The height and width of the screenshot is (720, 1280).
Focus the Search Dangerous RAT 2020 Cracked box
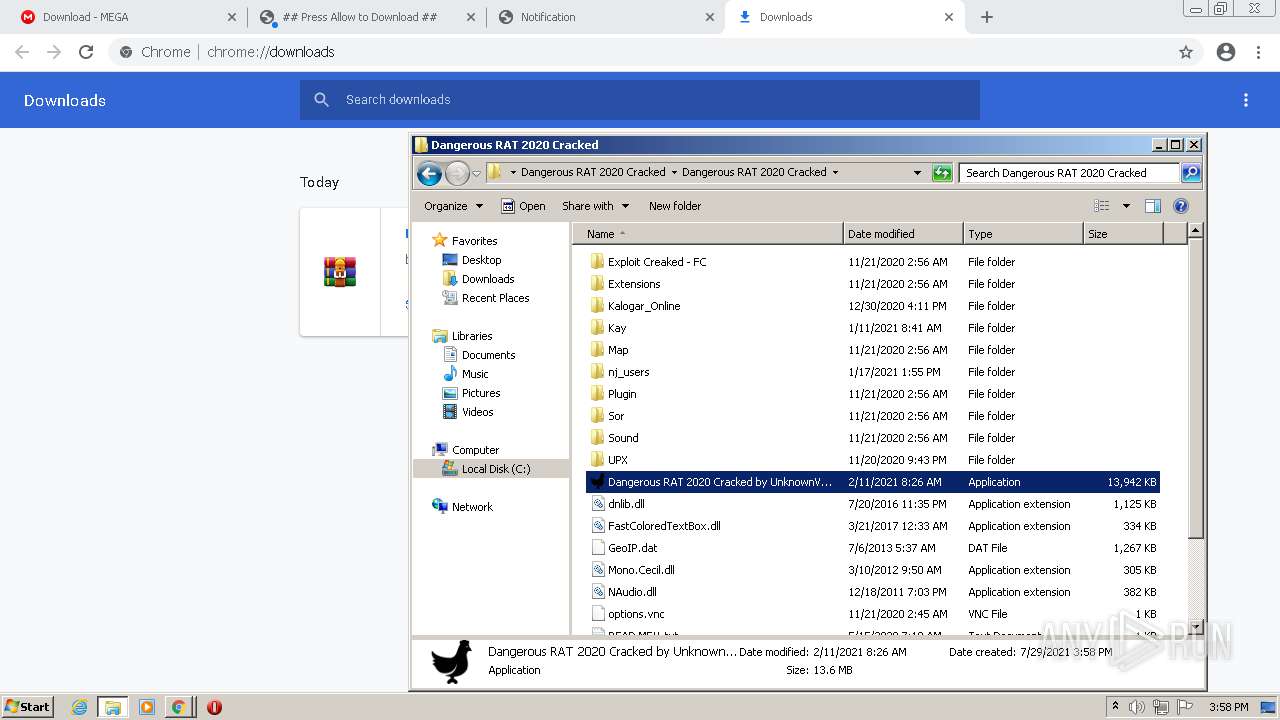point(1068,173)
